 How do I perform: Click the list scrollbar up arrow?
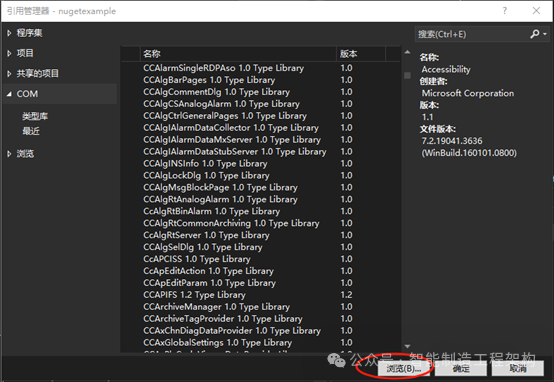[x=407, y=52]
